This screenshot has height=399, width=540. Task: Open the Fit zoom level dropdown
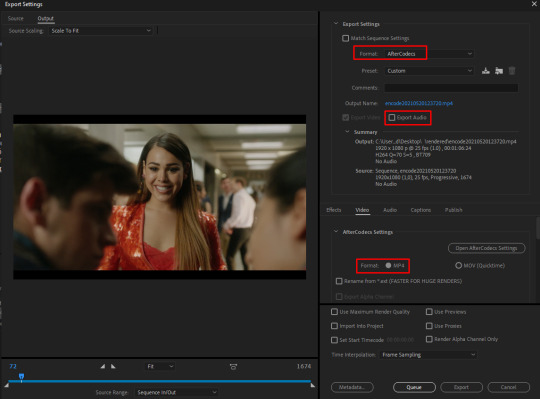160,366
